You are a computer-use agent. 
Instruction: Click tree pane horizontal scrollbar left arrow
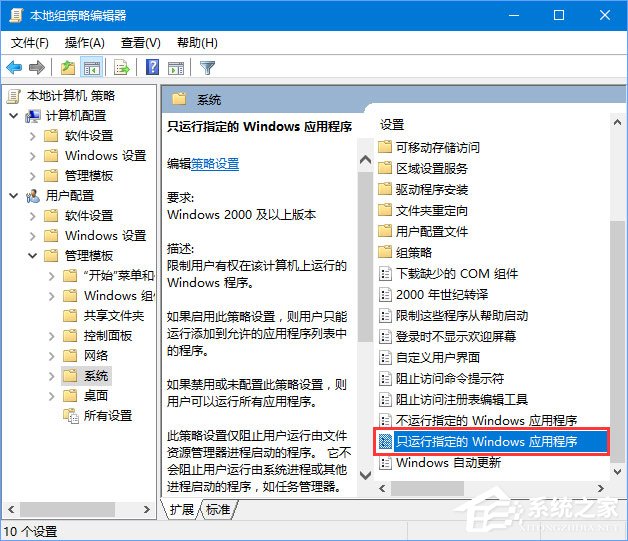click(12, 509)
